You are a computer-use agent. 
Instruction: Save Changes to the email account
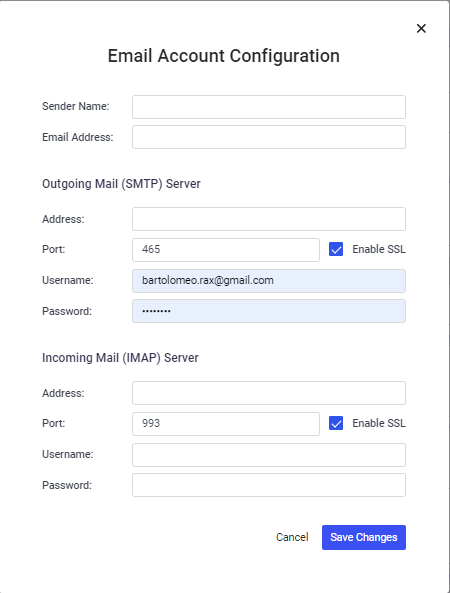[364, 537]
